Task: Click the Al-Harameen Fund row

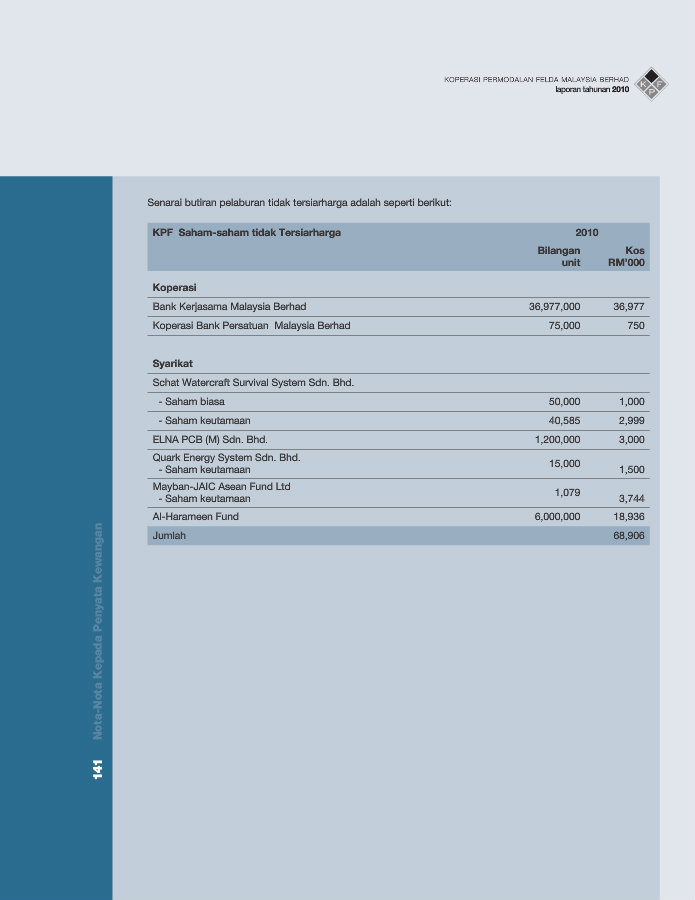Action: tap(195, 517)
